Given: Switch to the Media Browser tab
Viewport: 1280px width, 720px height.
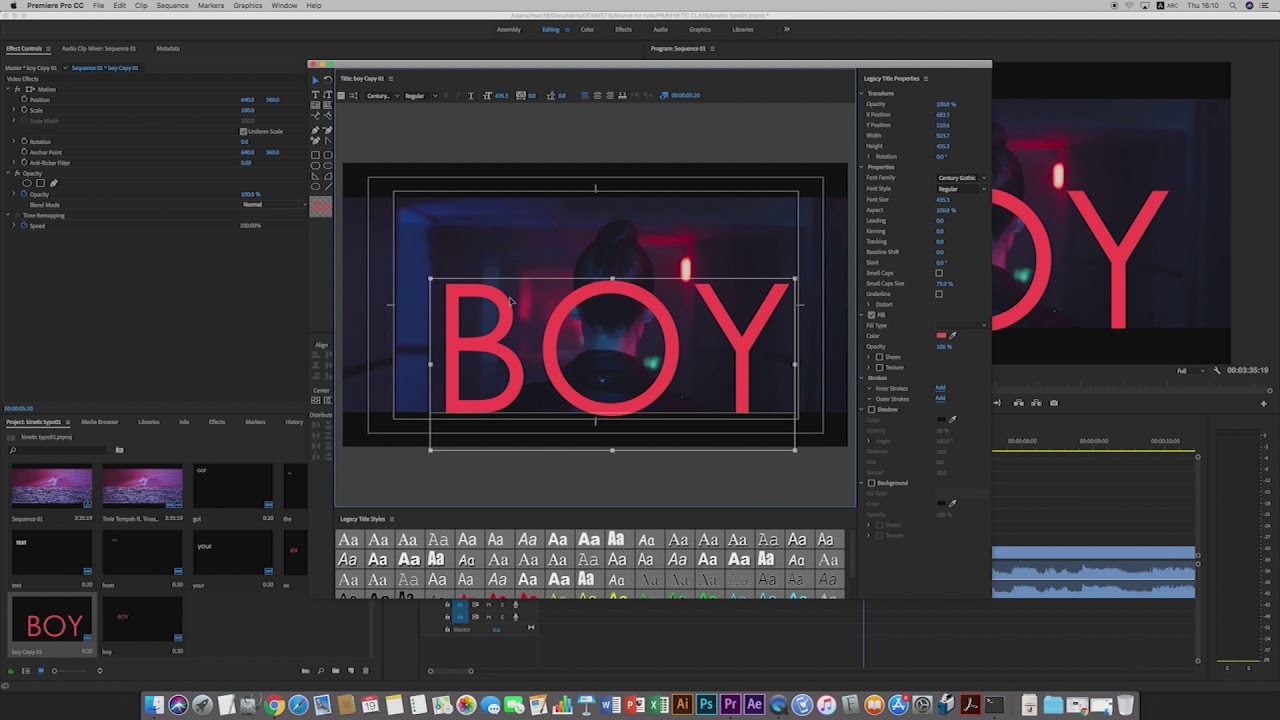Looking at the screenshot, I should [x=99, y=422].
